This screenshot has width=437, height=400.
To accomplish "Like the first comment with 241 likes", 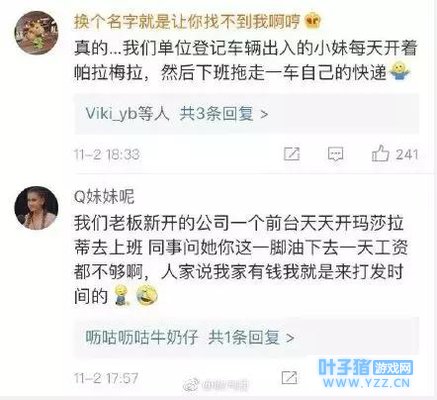I will tap(380, 154).
